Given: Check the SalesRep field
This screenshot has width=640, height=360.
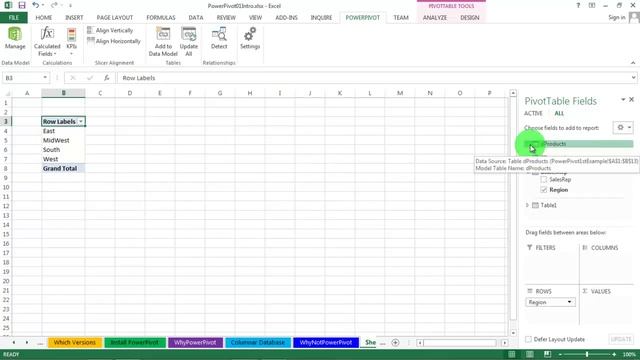Looking at the screenshot, I should (544, 179).
